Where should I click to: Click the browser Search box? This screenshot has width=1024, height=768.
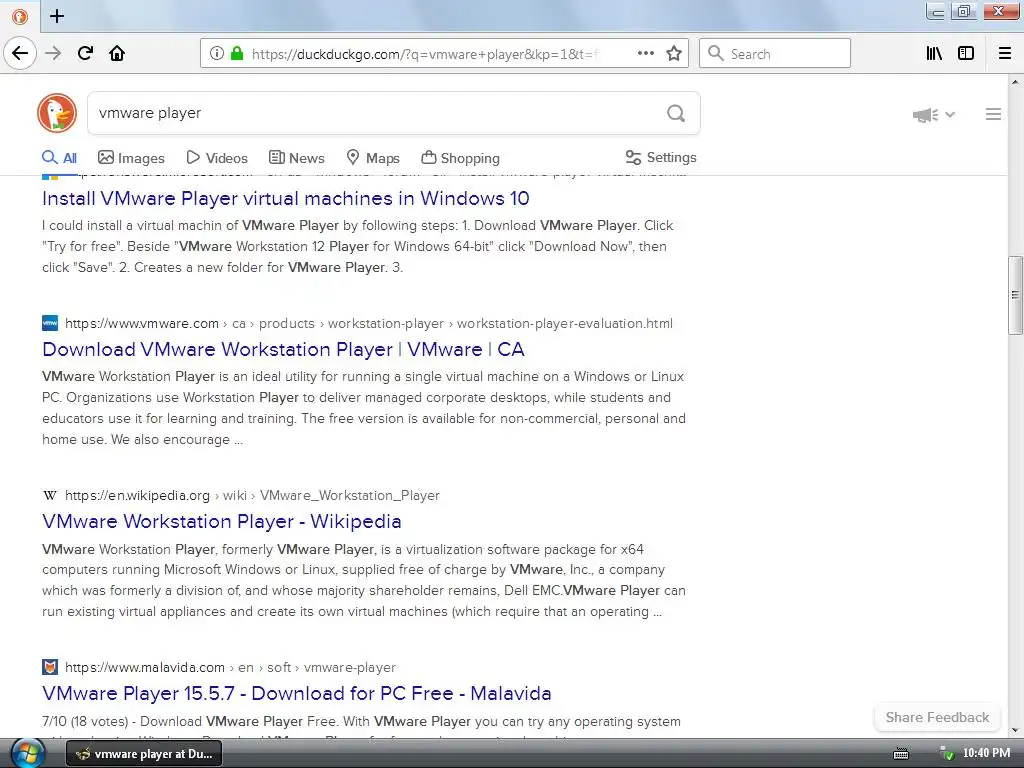pyautogui.click(x=775, y=53)
